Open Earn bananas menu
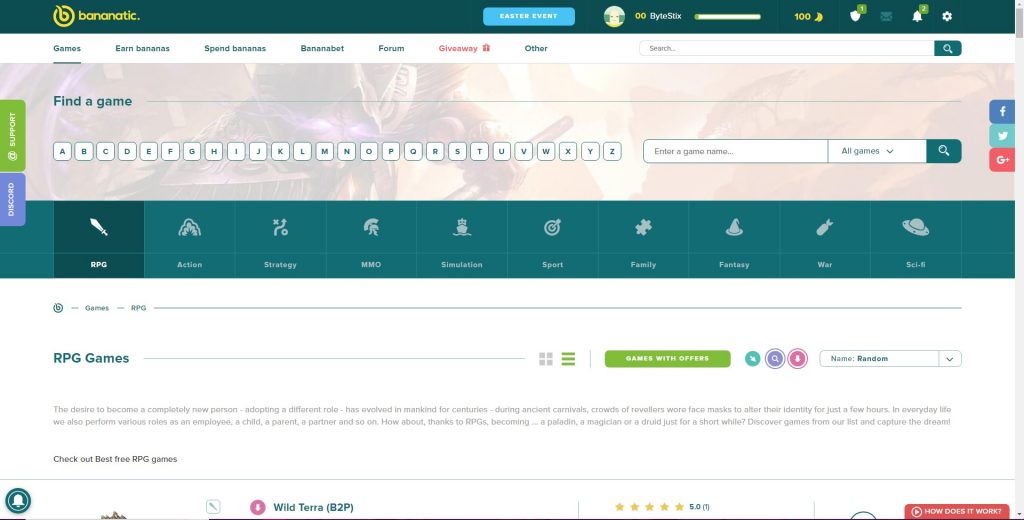This screenshot has width=1024, height=520. point(142,48)
